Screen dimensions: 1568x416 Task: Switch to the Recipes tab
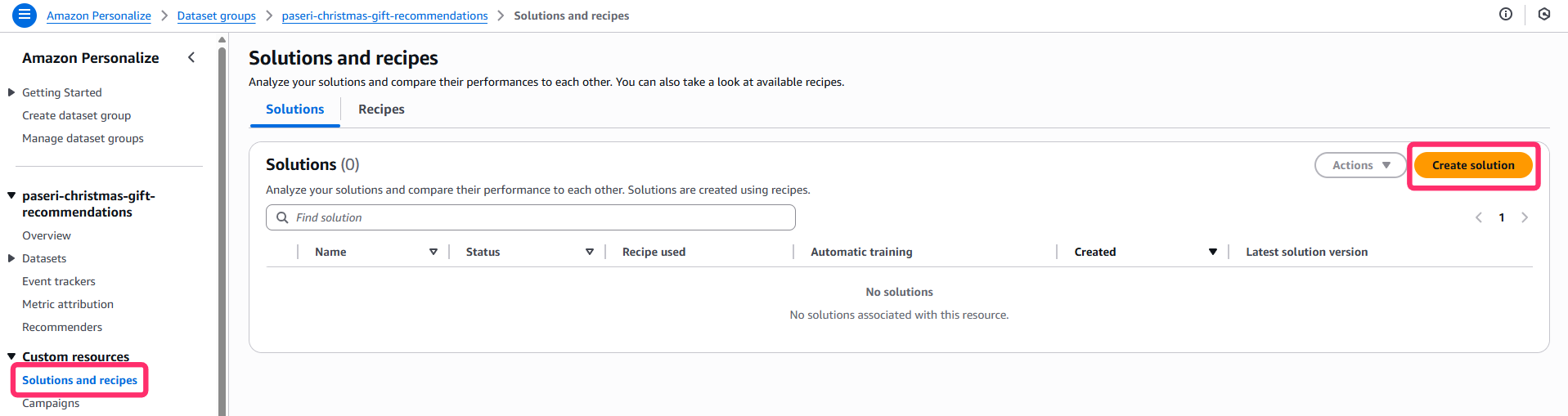381,110
